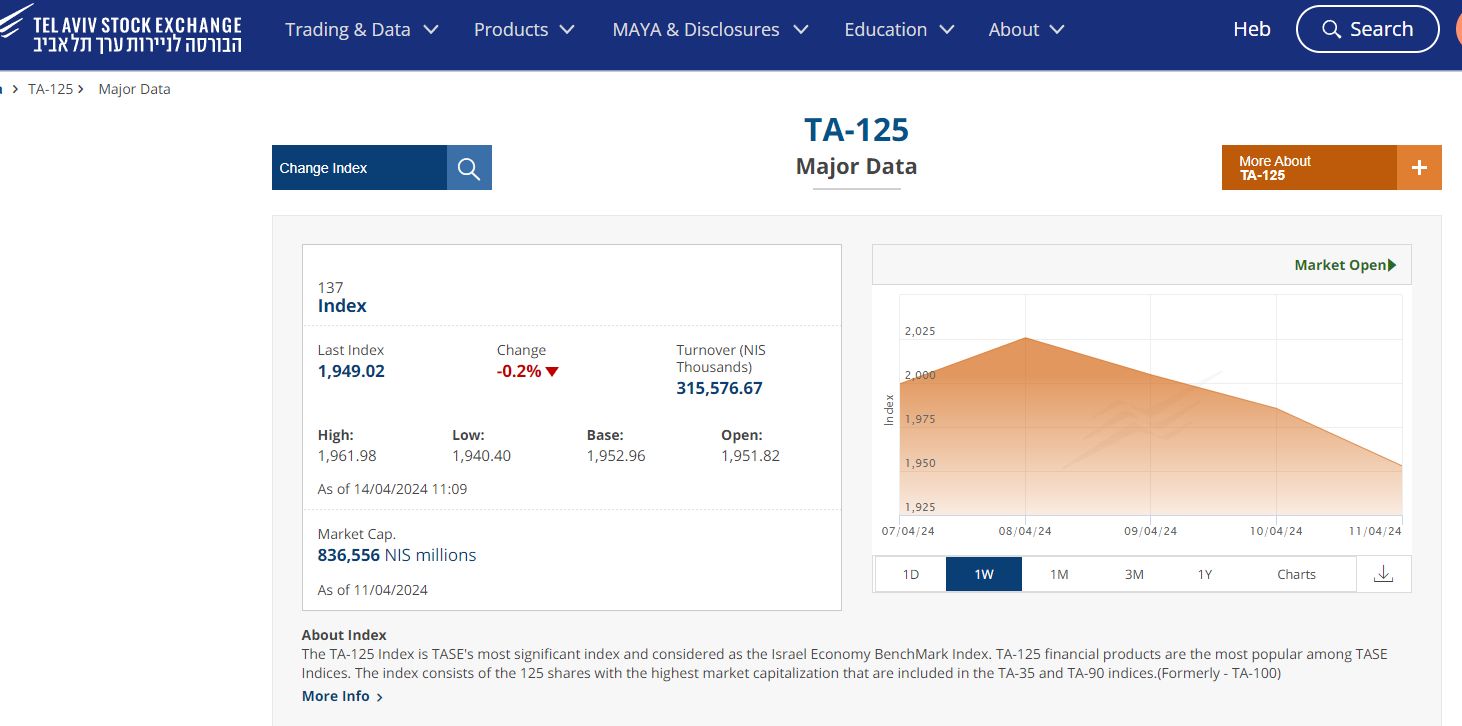The height and width of the screenshot is (726, 1462).
Task: Expand the Education menu
Action: pos(899,30)
